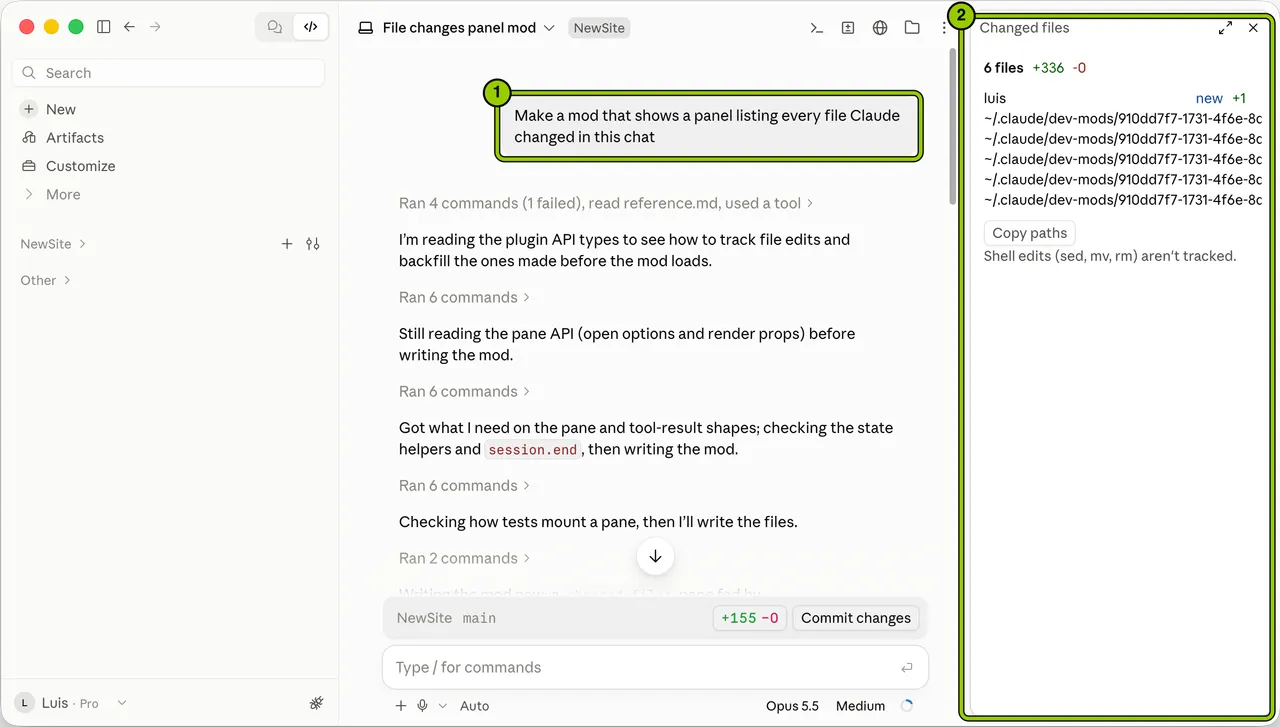Viewport: 1280px width, 727px height.
Task: Open the folder icon in the header
Action: (x=912, y=28)
